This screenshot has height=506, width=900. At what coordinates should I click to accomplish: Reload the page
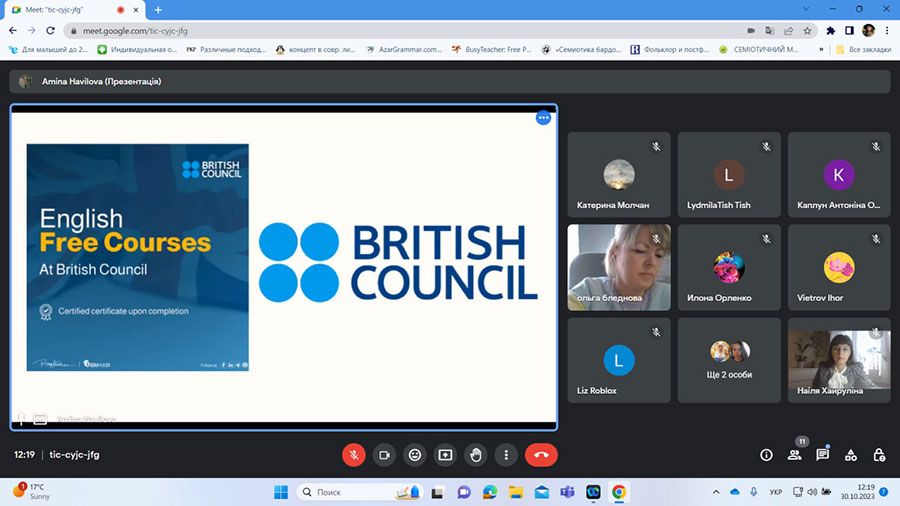point(51,30)
